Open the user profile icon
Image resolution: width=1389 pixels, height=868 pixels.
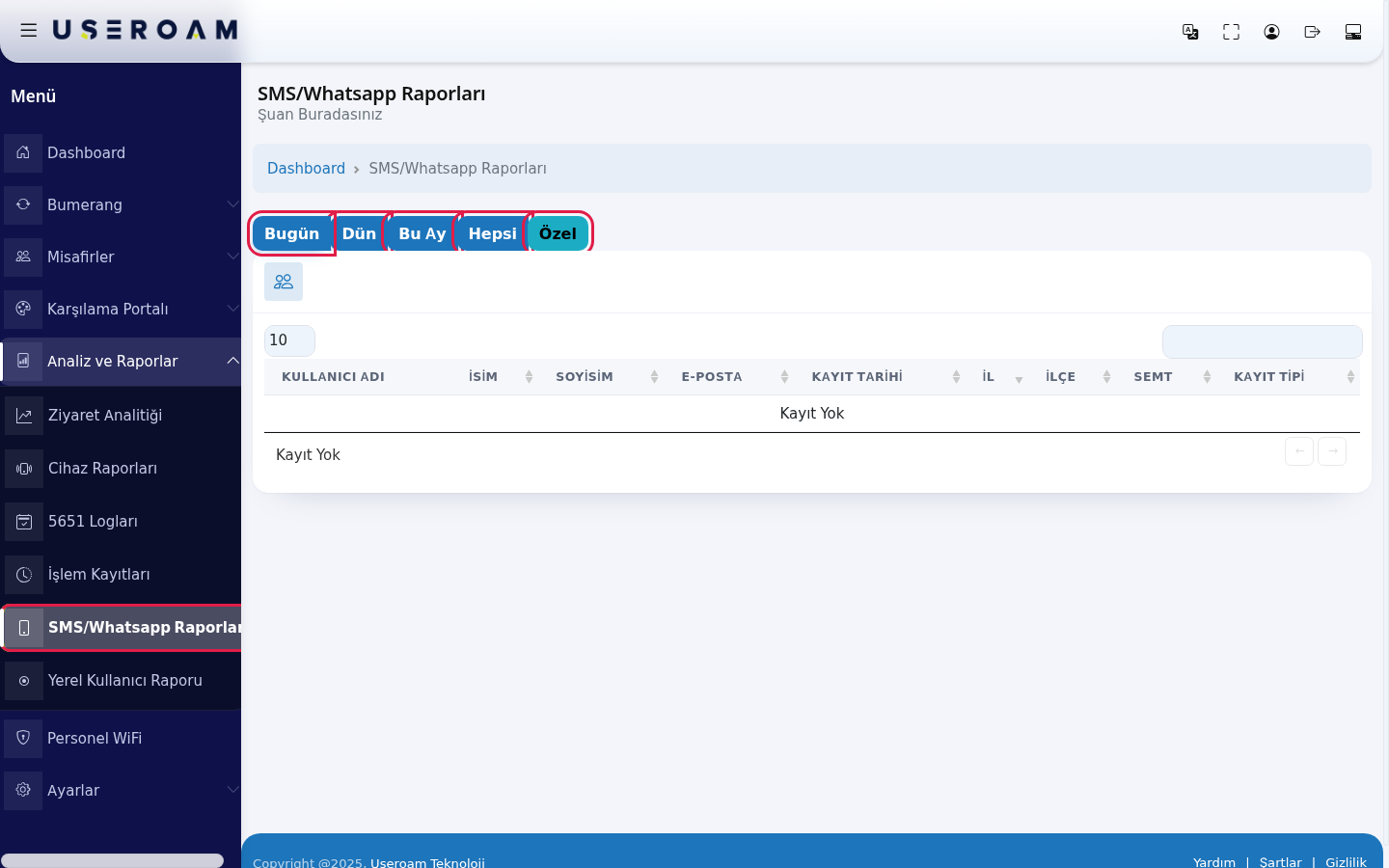(x=1271, y=32)
